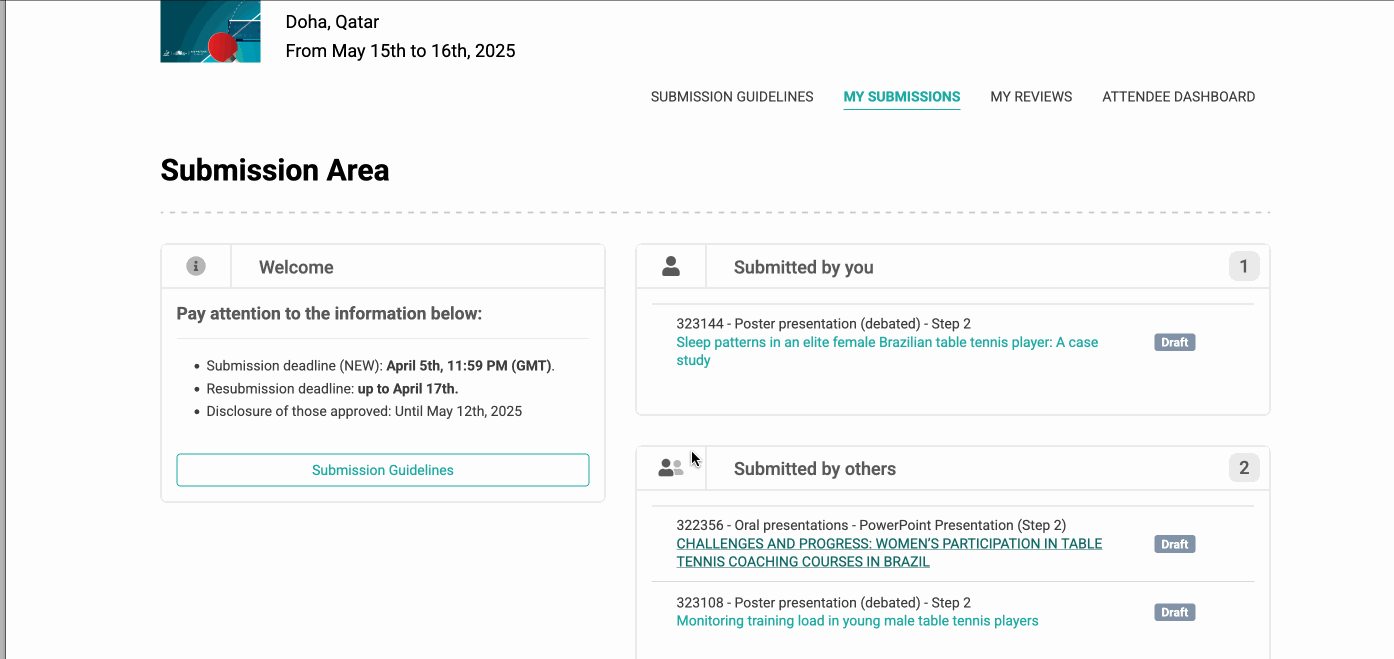This screenshot has height=659, width=1394.
Task: Open the Submission Guidelines tab
Action: click(732, 97)
